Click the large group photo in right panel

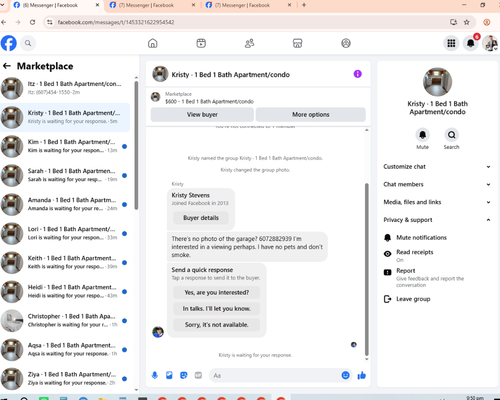(437, 82)
